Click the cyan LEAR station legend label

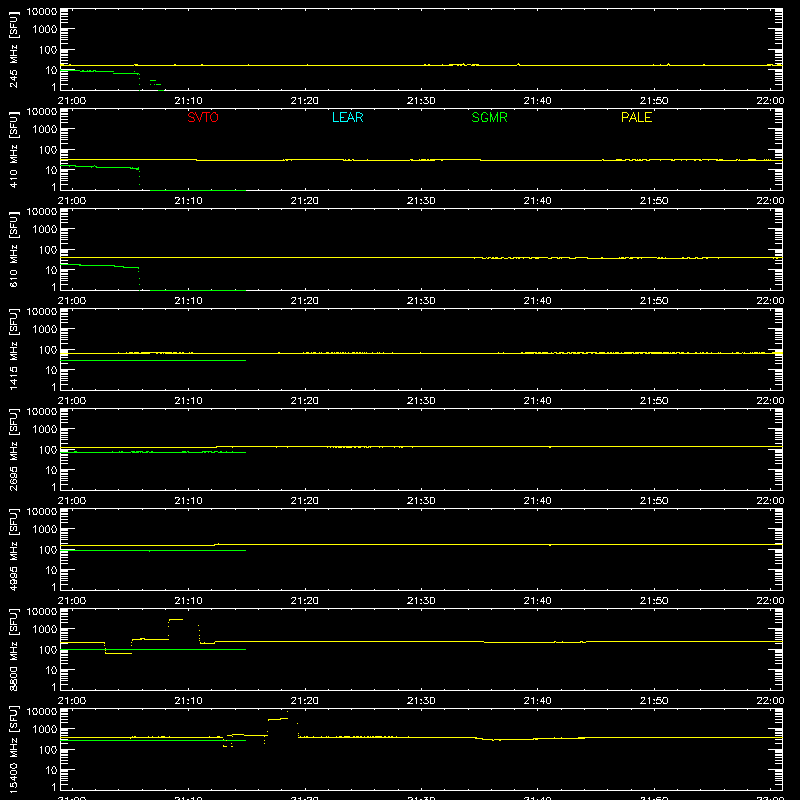pyautogui.click(x=347, y=117)
